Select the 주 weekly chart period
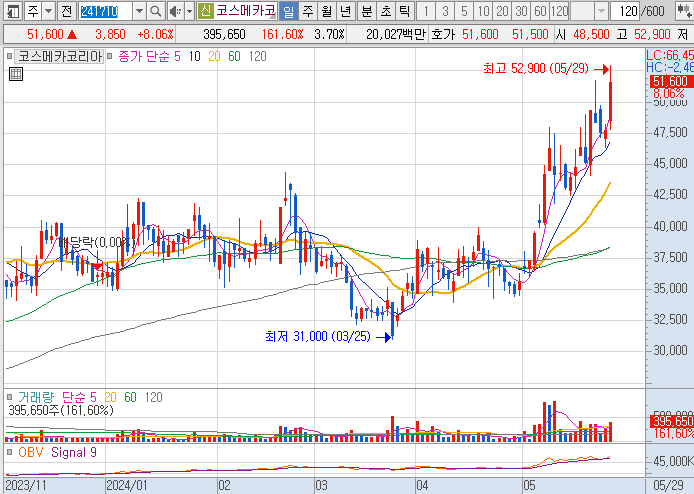This screenshot has height=494, width=694. pos(308,11)
